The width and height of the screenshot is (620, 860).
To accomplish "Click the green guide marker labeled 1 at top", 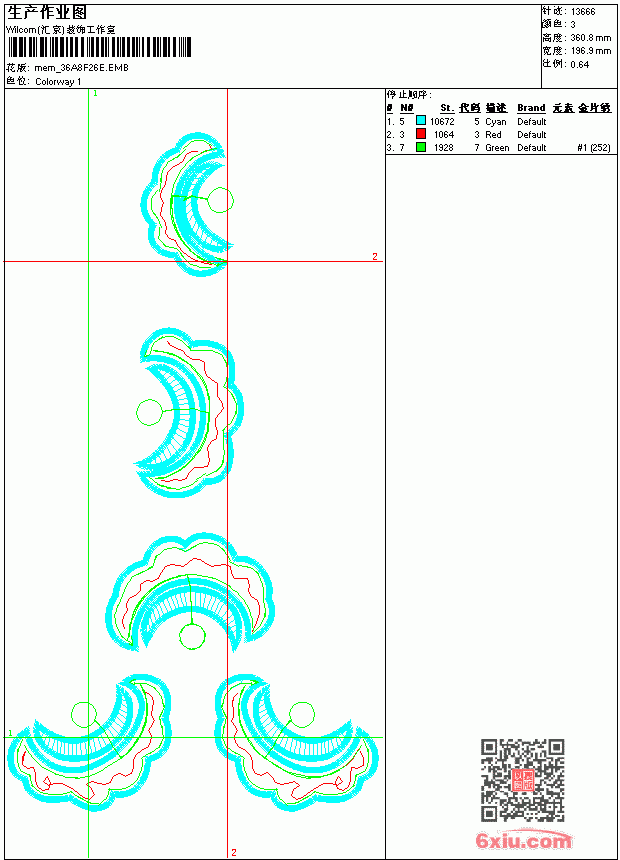I will tap(95, 94).
